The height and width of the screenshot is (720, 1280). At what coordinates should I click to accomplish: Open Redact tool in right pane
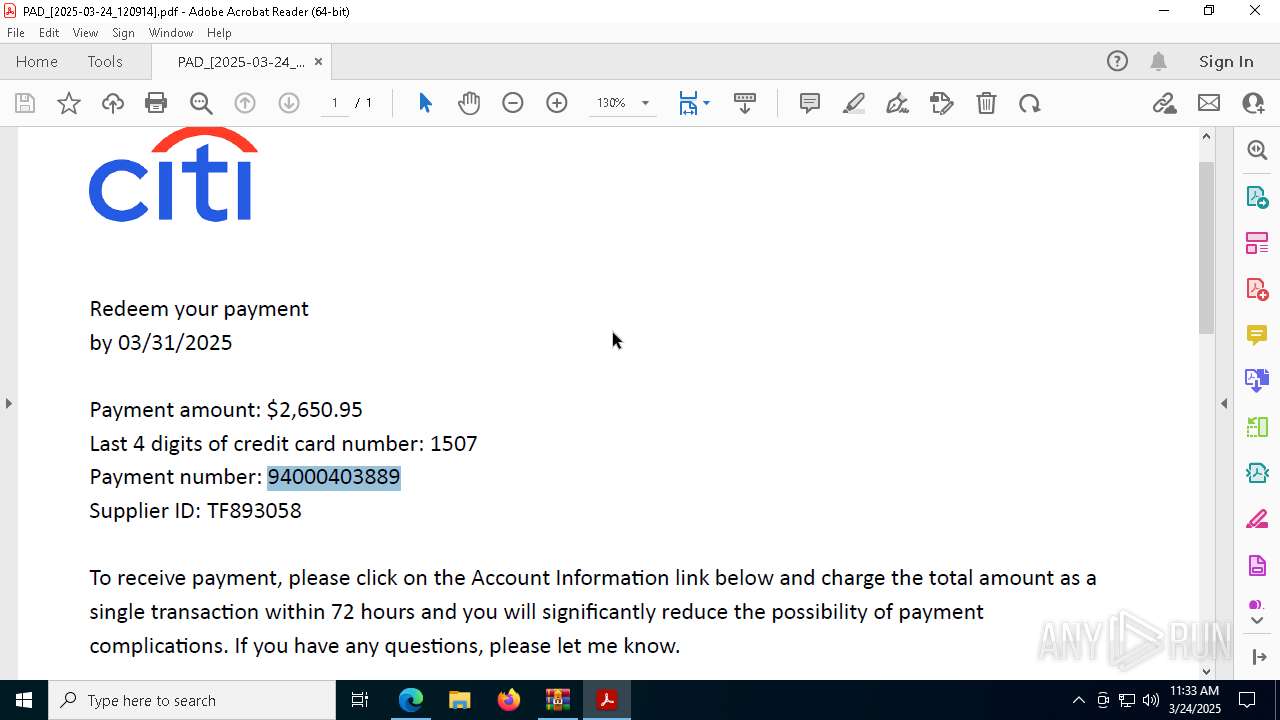(x=1257, y=520)
